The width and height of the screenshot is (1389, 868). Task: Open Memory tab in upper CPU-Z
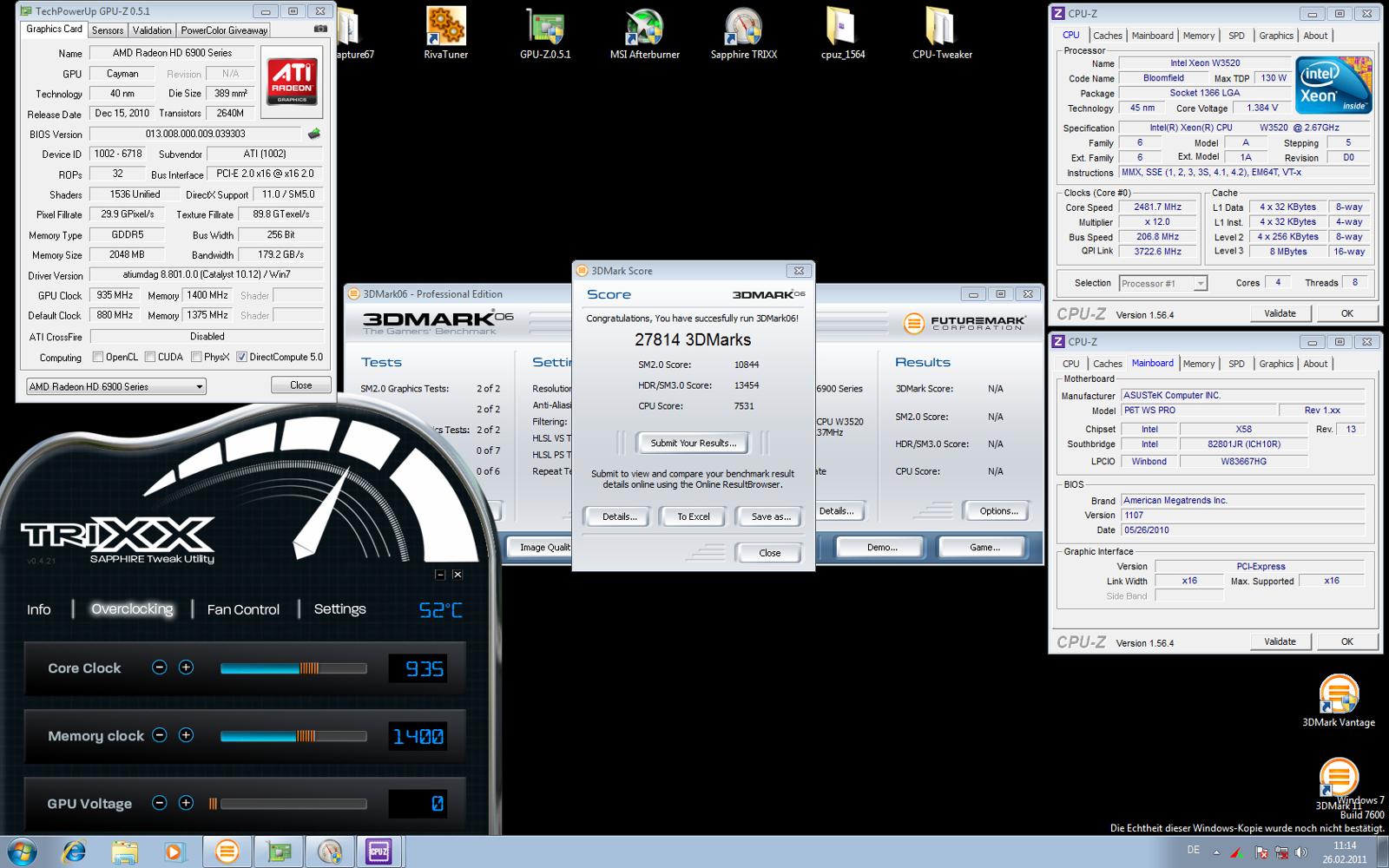coord(1198,36)
